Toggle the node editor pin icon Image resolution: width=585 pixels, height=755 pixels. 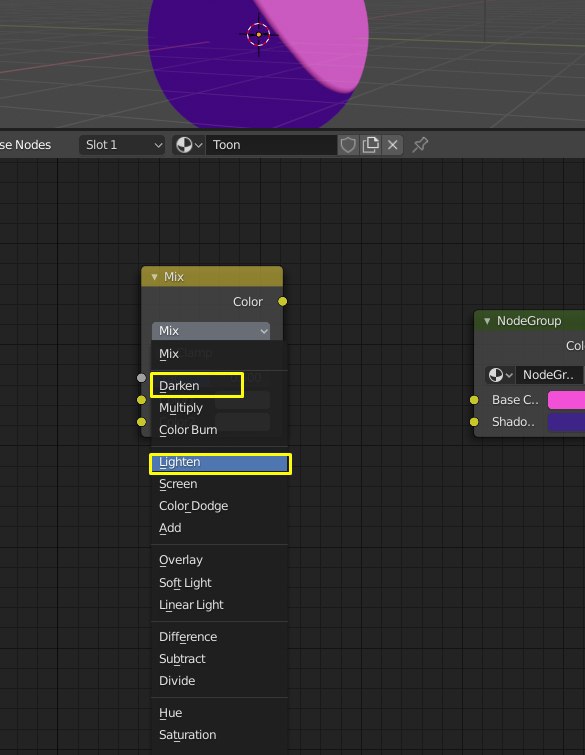[420, 144]
